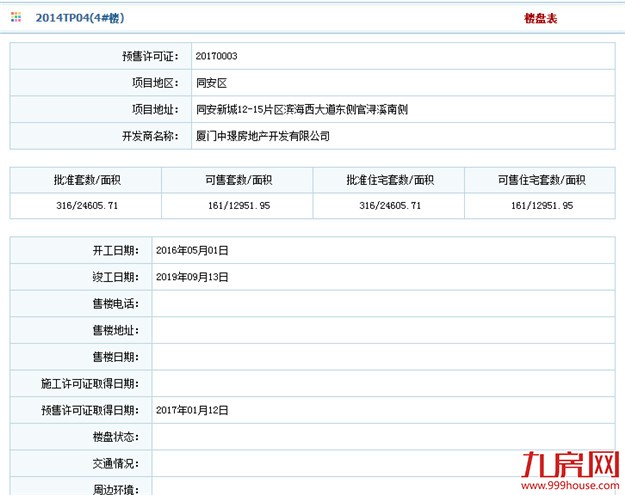The height and width of the screenshot is (495, 625).
Task: Click the 可售套数/面积 column header
Action: (x=239, y=180)
